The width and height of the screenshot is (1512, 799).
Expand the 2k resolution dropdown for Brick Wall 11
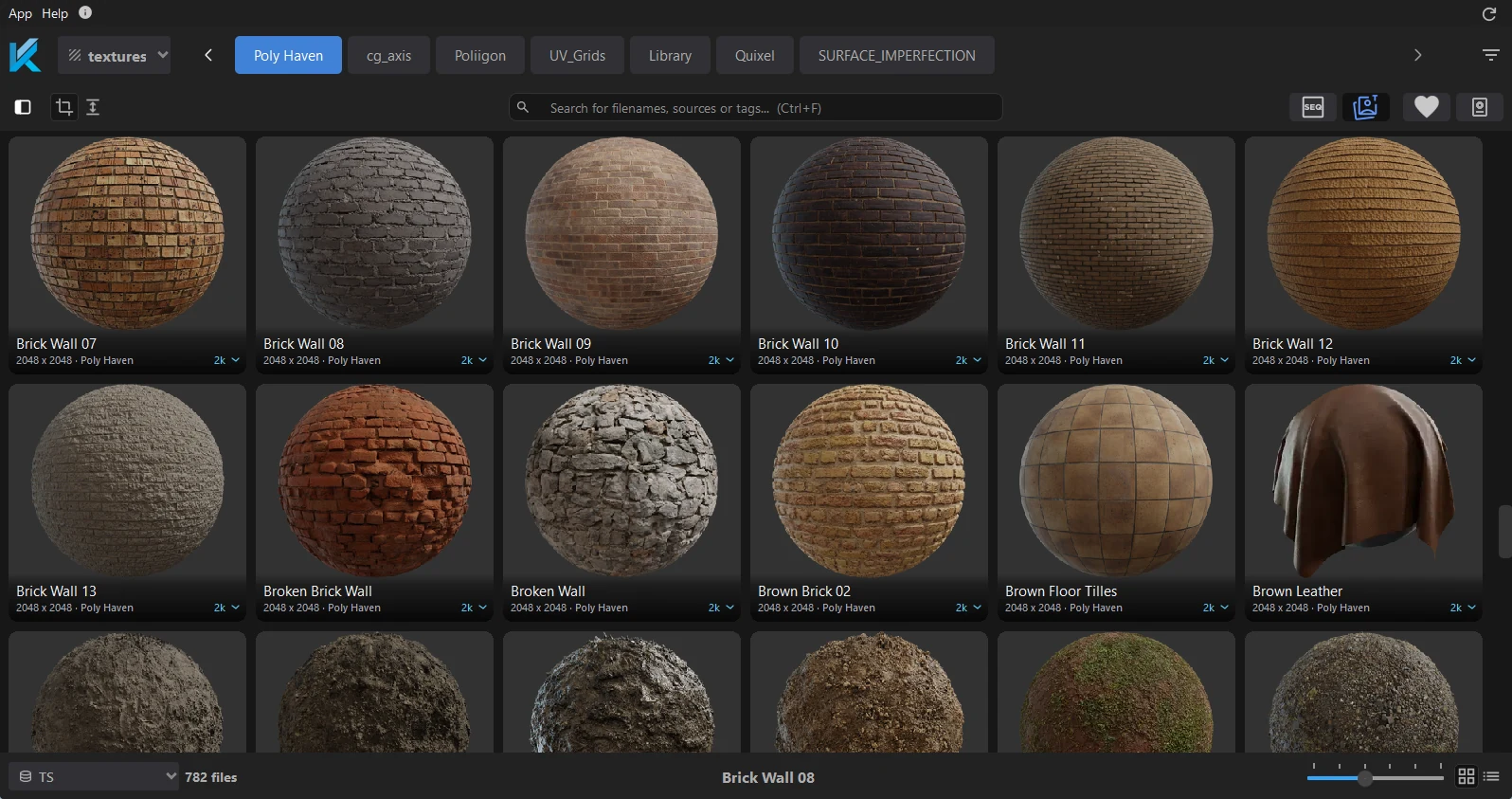(x=1215, y=360)
